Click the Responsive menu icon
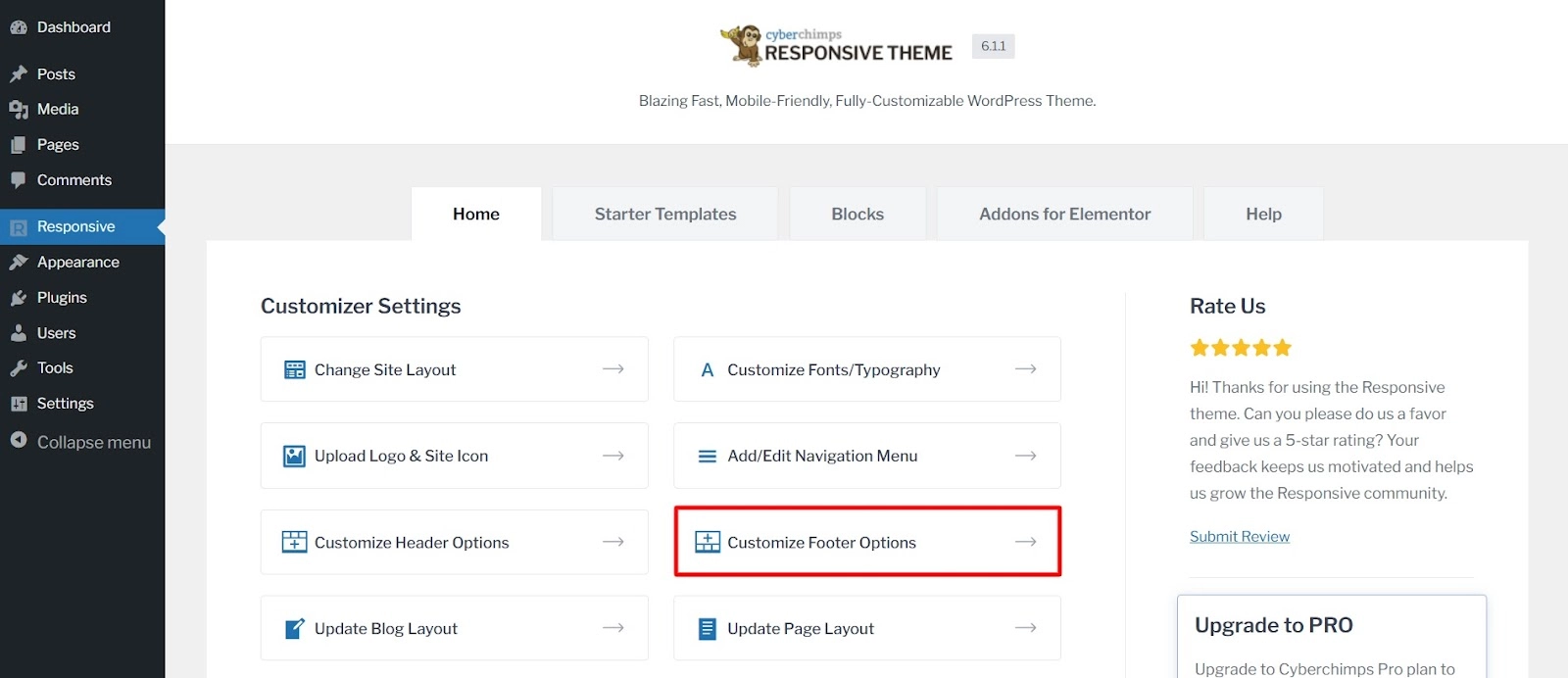1568x678 pixels. click(x=18, y=227)
